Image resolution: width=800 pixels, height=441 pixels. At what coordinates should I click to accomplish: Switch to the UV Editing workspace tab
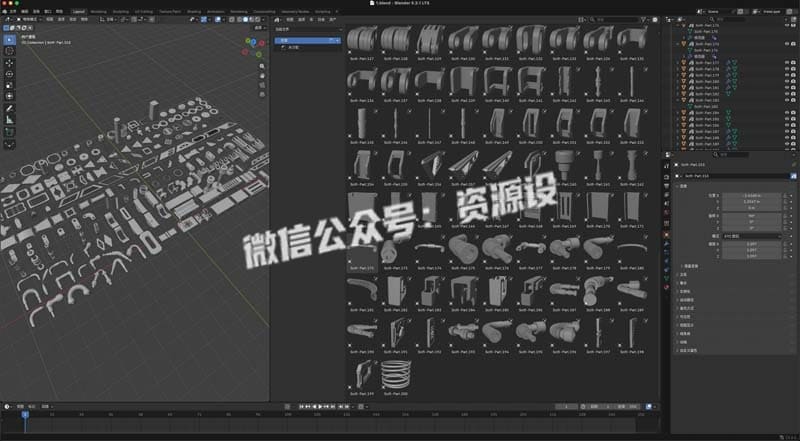pyautogui.click(x=144, y=11)
